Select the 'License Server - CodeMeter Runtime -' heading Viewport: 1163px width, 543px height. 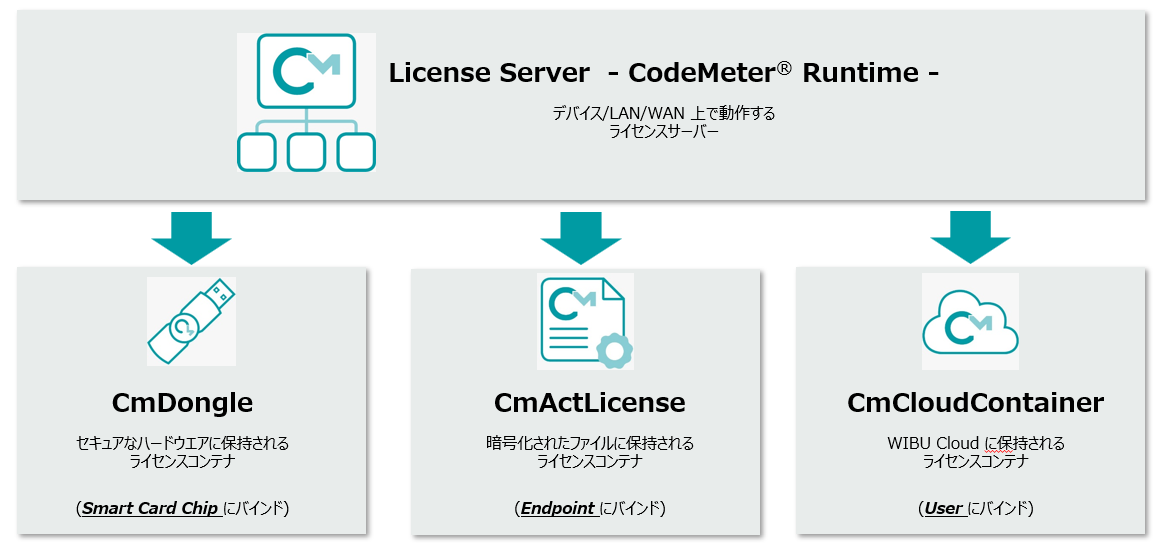(665, 73)
